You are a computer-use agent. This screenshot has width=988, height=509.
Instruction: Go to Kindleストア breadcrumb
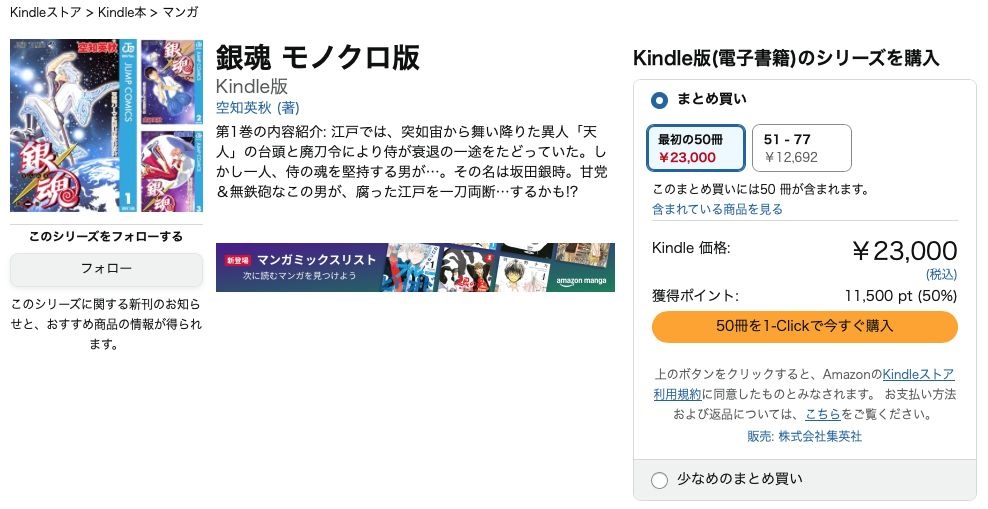point(45,12)
